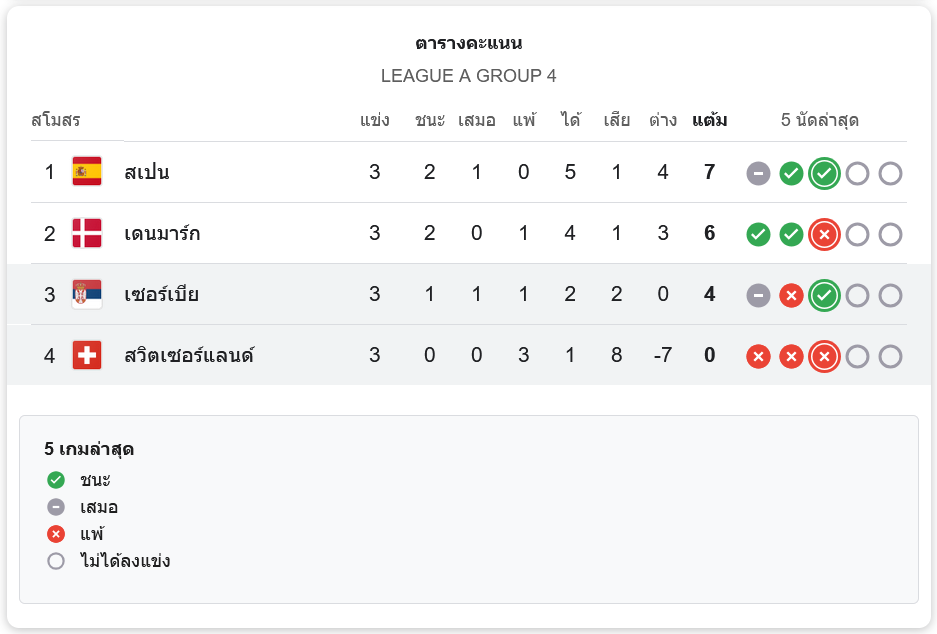Screen dimensions: 937x634
Task: Open the สวิตเซอร์แลนด์ team link
Action: 189,355
